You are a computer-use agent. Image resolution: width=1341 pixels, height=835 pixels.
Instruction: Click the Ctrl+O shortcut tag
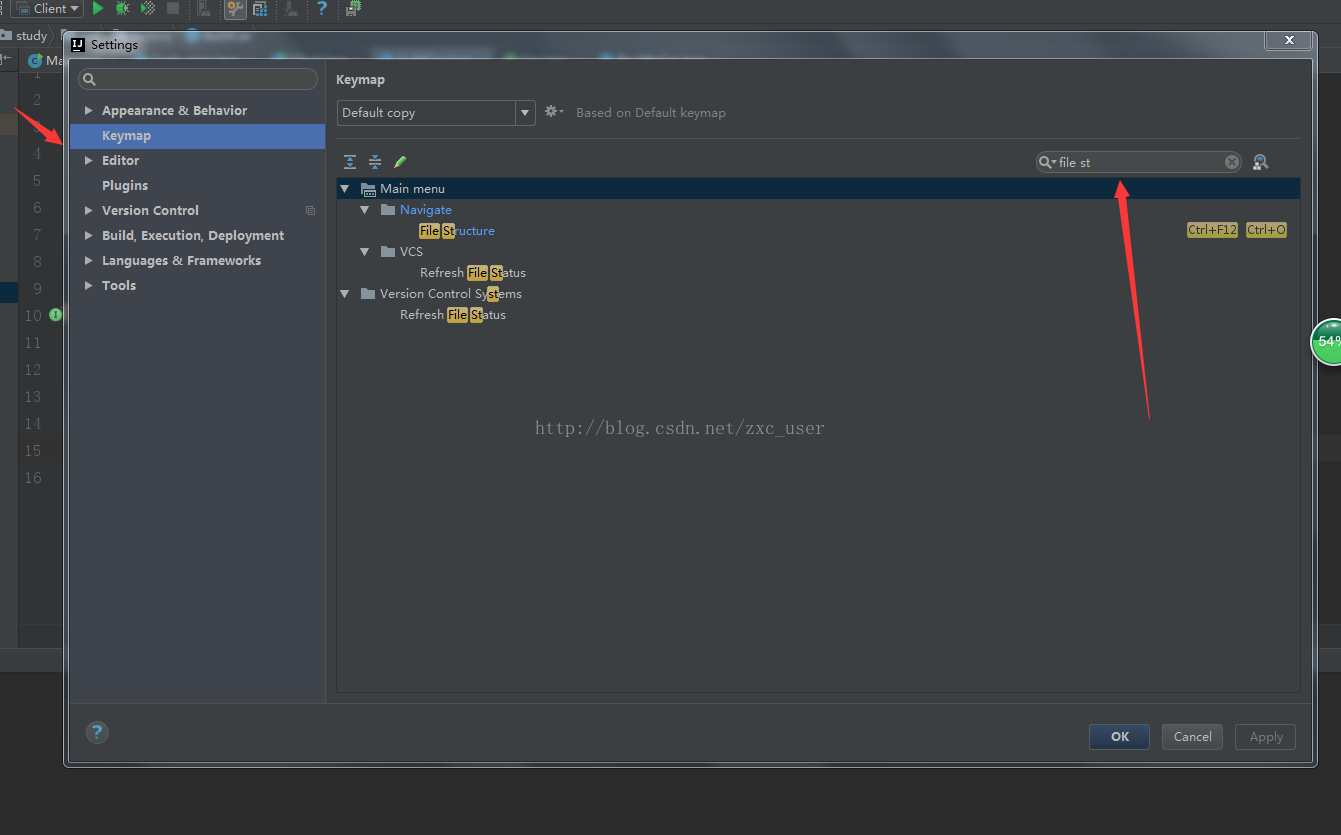[x=1266, y=231]
